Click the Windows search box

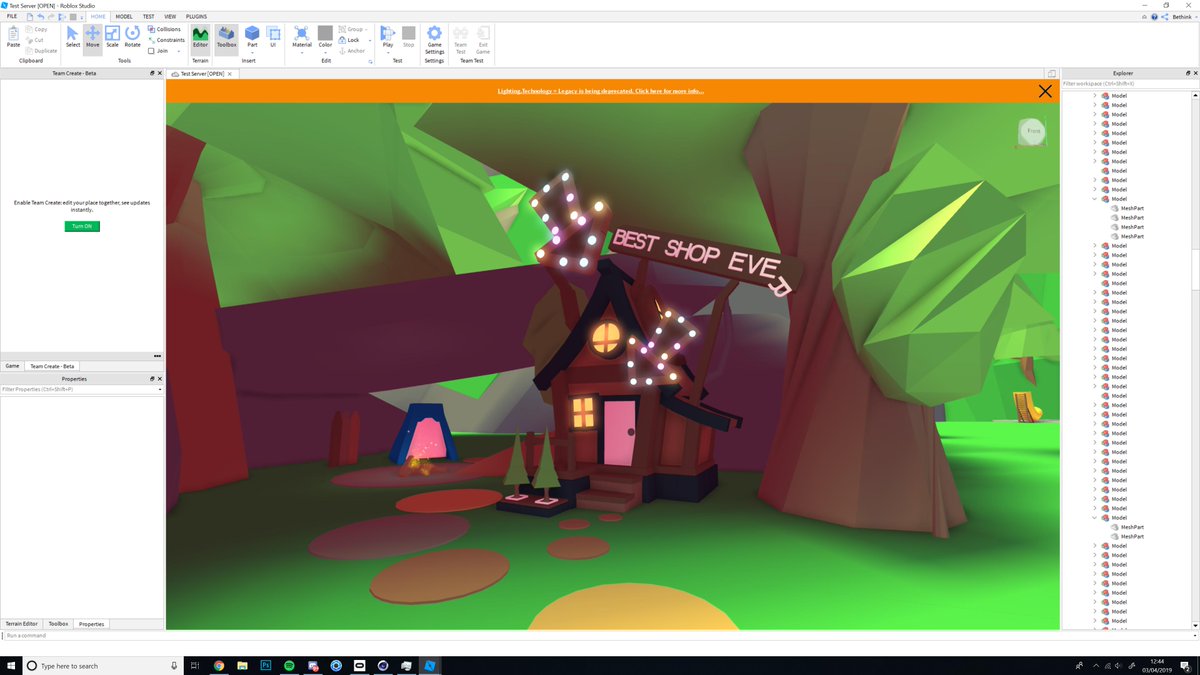click(x=101, y=665)
